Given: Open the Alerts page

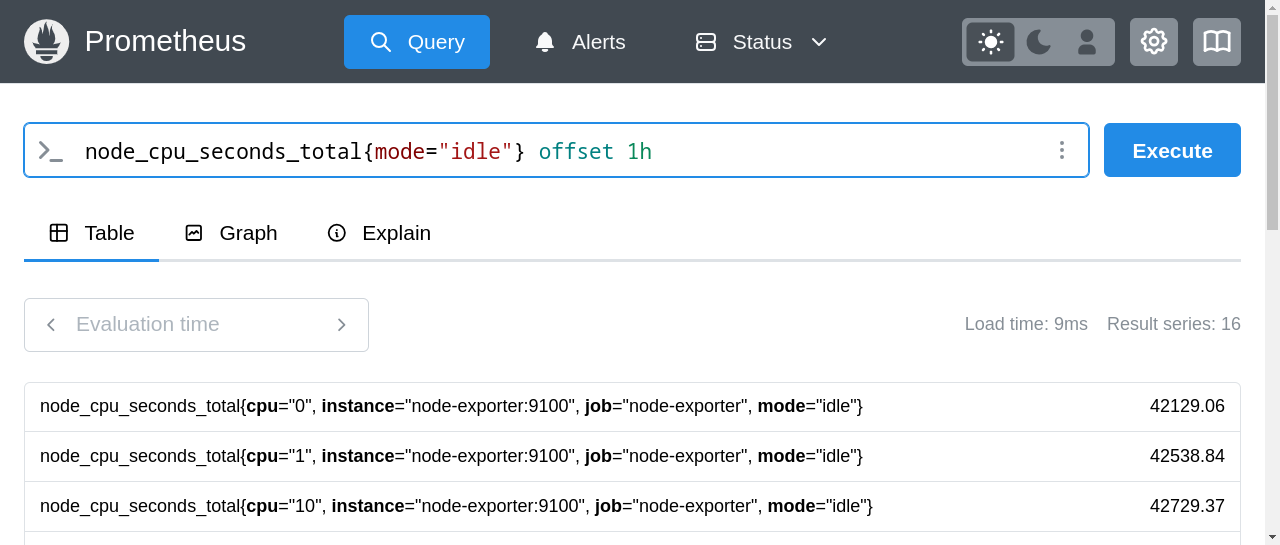Looking at the screenshot, I should 580,42.
